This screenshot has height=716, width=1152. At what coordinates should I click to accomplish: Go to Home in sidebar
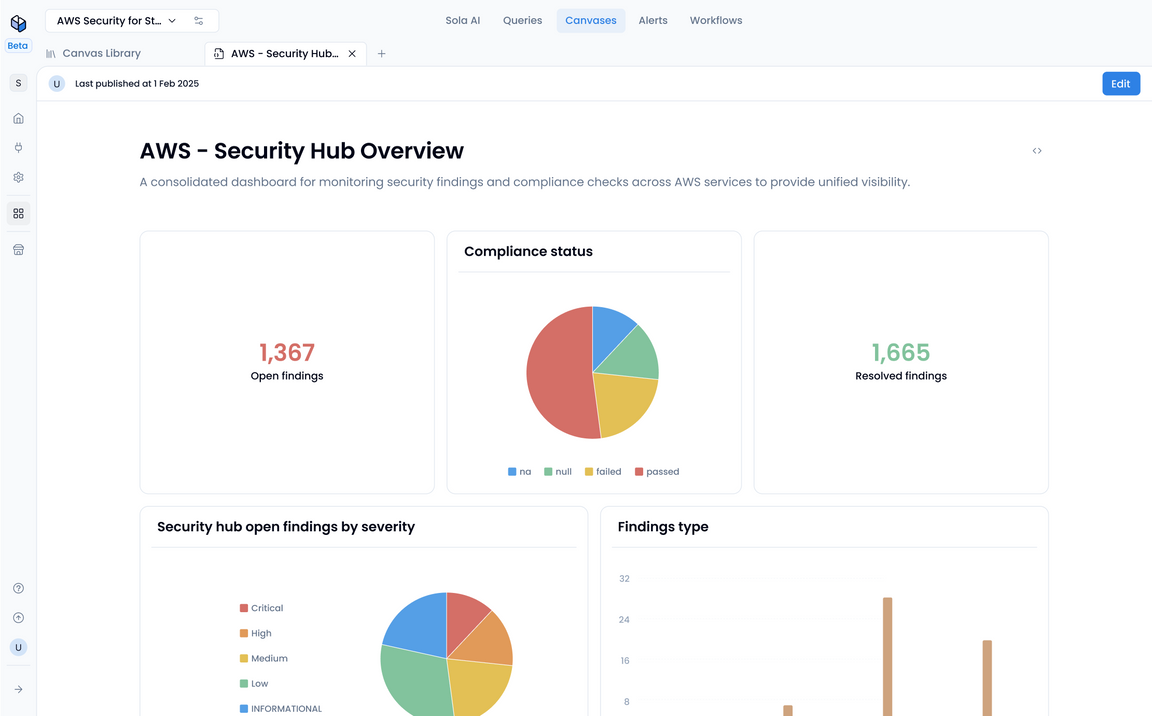(18, 118)
